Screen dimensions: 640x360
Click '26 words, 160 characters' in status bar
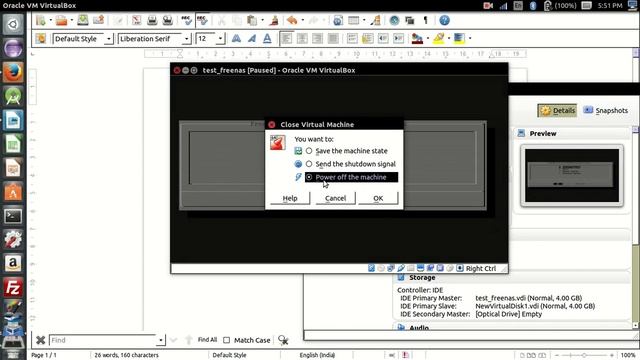coord(127,355)
